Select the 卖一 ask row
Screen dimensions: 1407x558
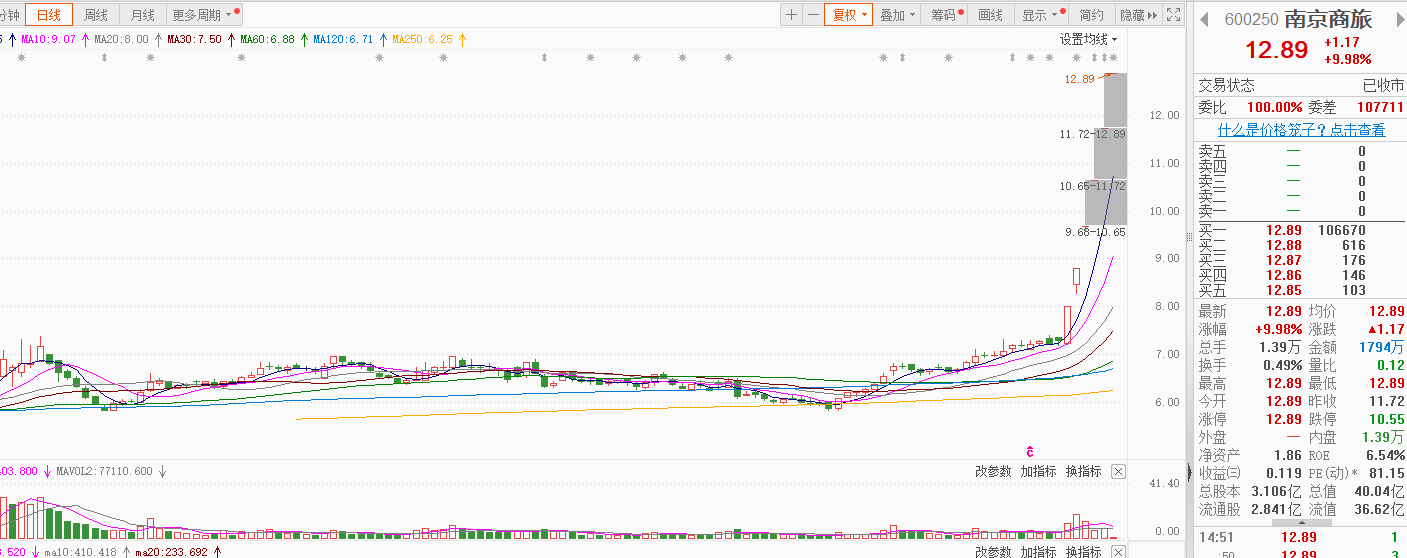[x=1300, y=211]
